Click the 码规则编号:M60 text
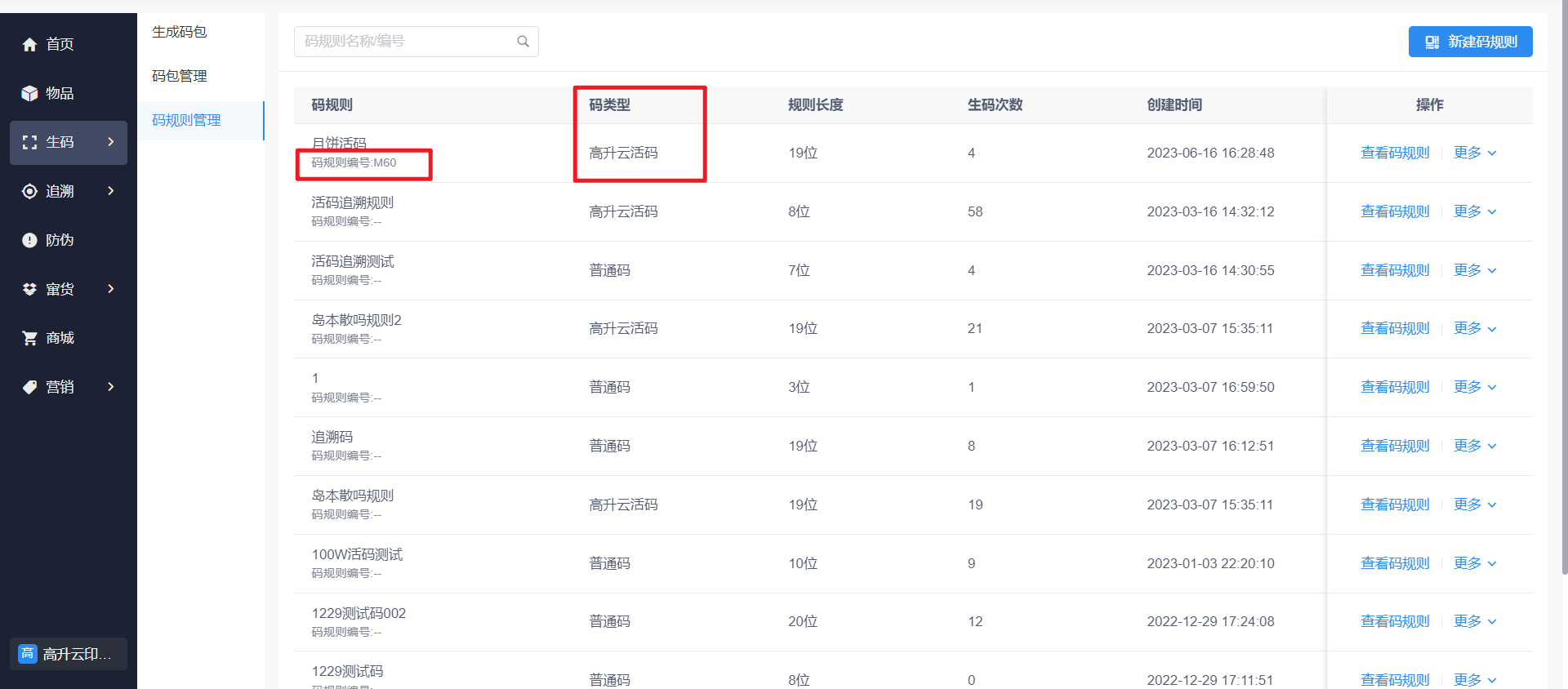This screenshot has height=689, width=1568. [x=354, y=162]
